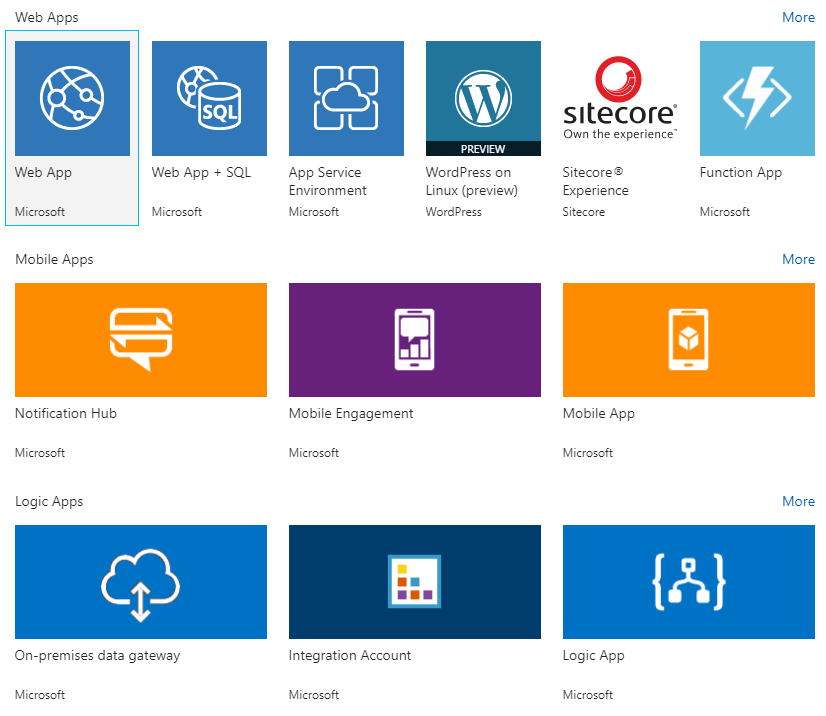Open the Notification Hub orange icon
826x716 pixels.
[x=141, y=340]
